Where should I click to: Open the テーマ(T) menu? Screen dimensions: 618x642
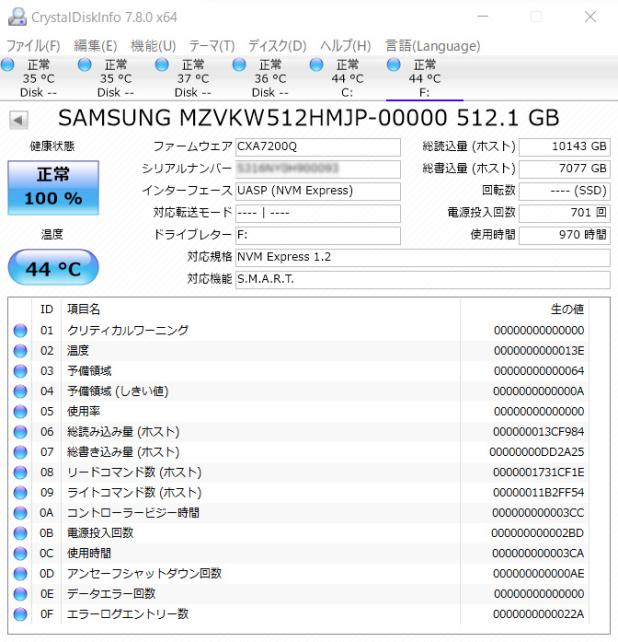(x=212, y=45)
